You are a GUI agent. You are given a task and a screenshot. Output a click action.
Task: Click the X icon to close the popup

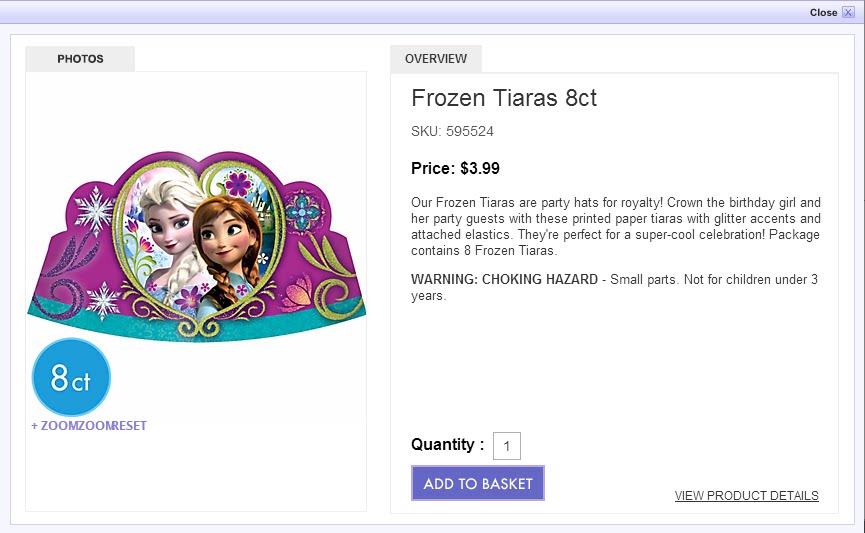[848, 13]
